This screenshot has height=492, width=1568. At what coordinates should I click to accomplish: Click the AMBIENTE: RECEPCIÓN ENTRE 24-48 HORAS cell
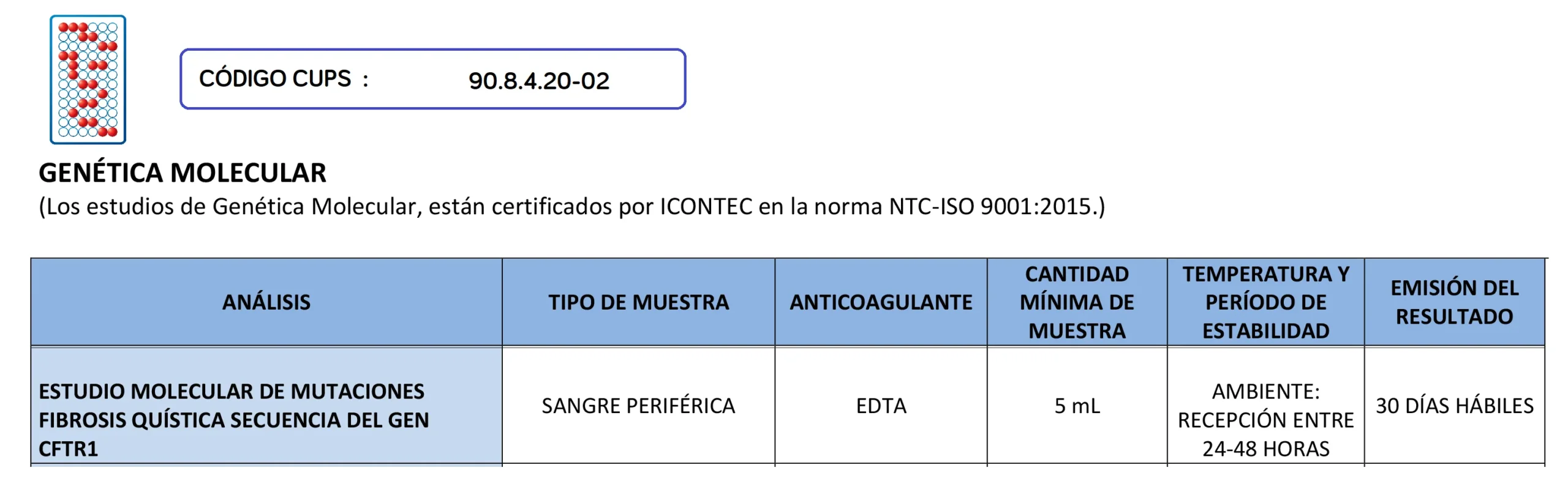click(x=1265, y=420)
